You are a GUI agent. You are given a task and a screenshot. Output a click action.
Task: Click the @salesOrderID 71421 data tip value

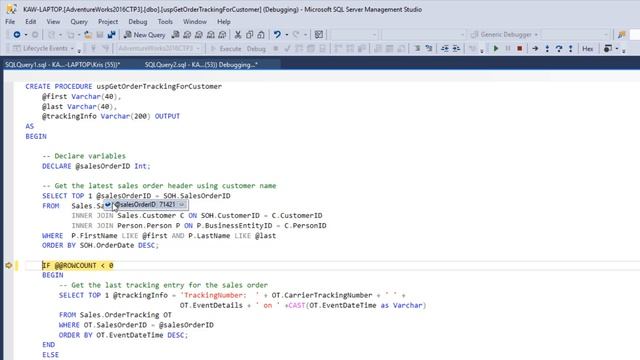[x=167, y=204]
